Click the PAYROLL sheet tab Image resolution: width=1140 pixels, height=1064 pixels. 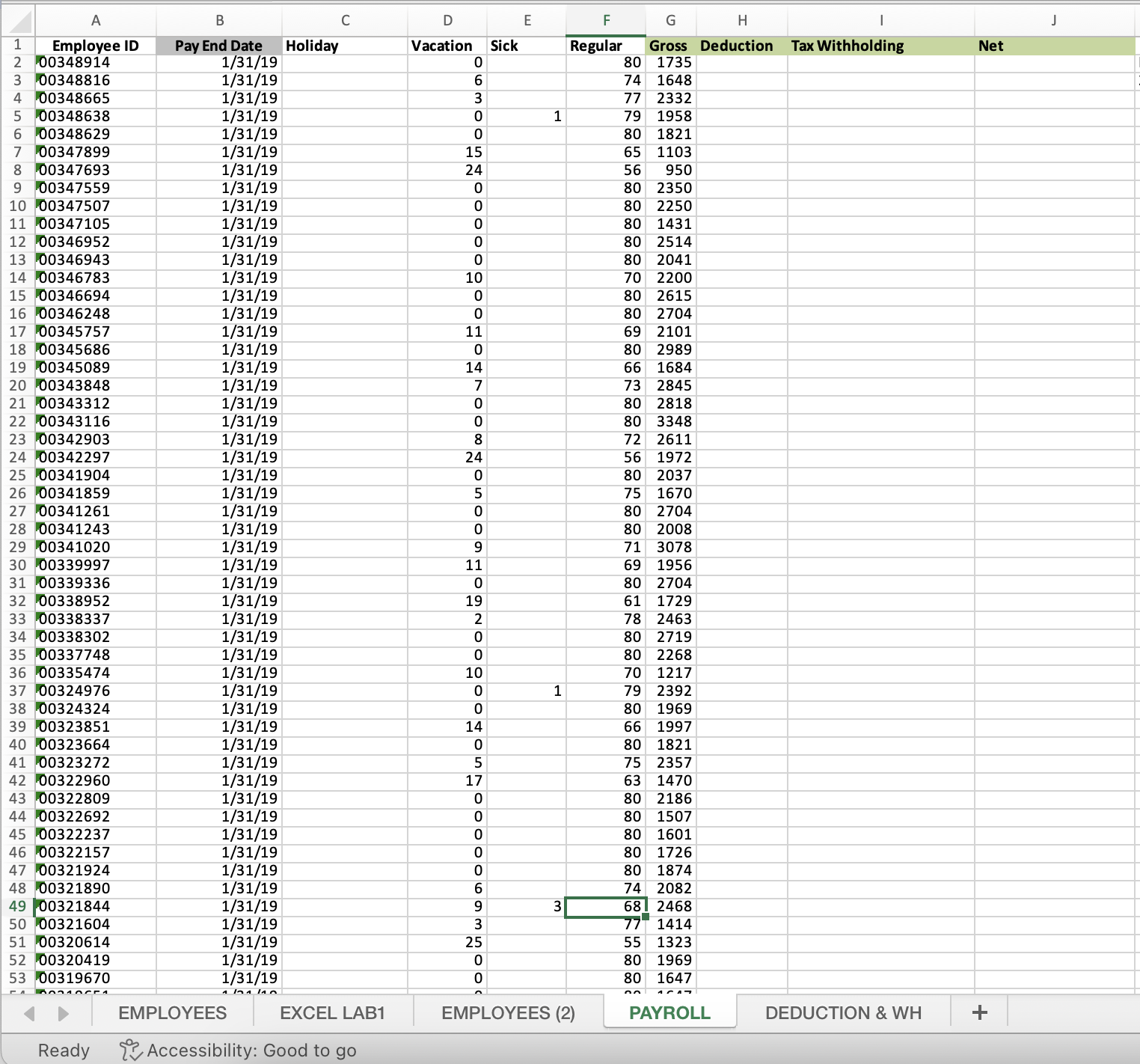tap(669, 1012)
